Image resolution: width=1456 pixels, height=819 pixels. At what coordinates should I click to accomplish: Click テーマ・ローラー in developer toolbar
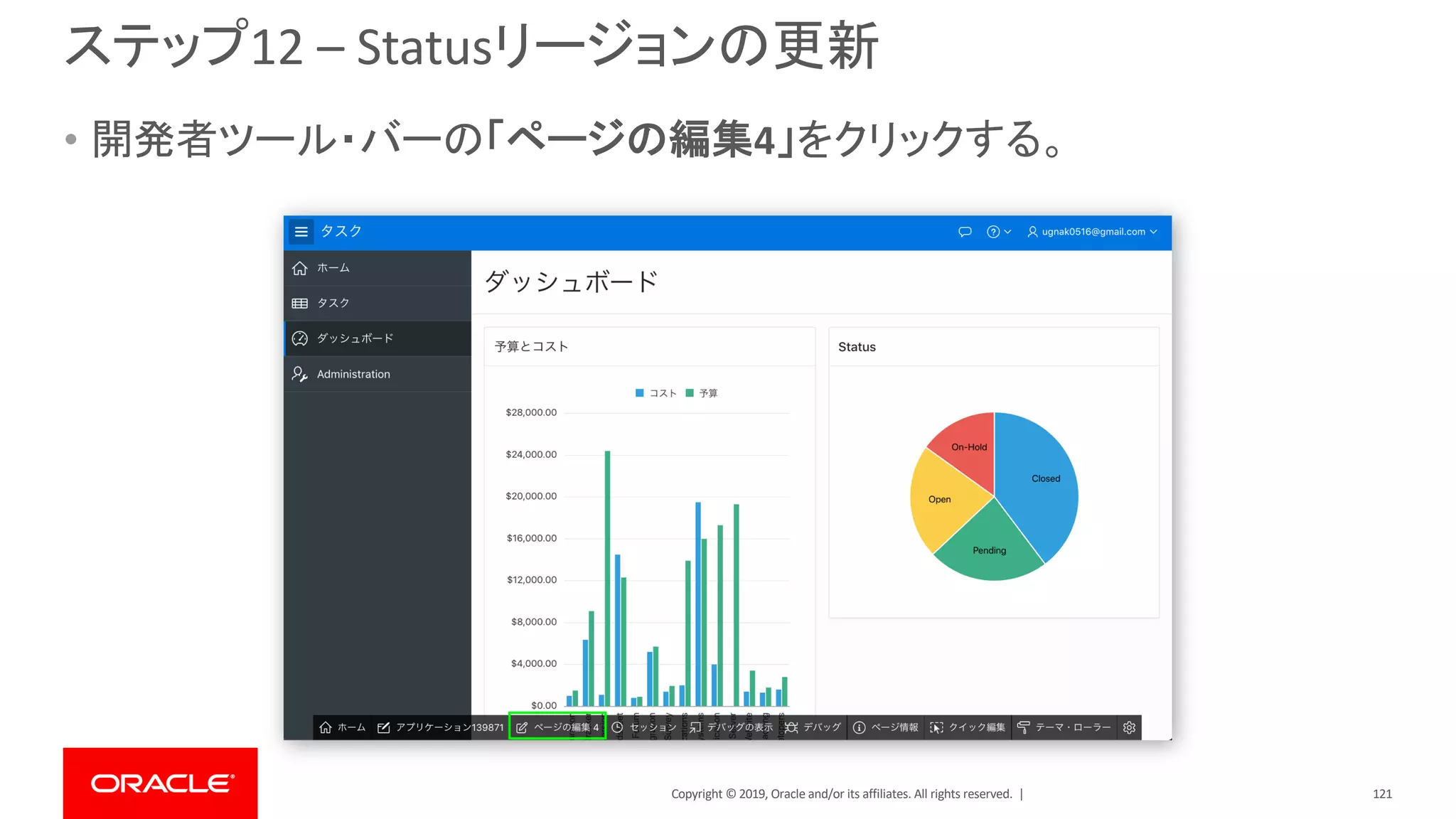point(1064,727)
